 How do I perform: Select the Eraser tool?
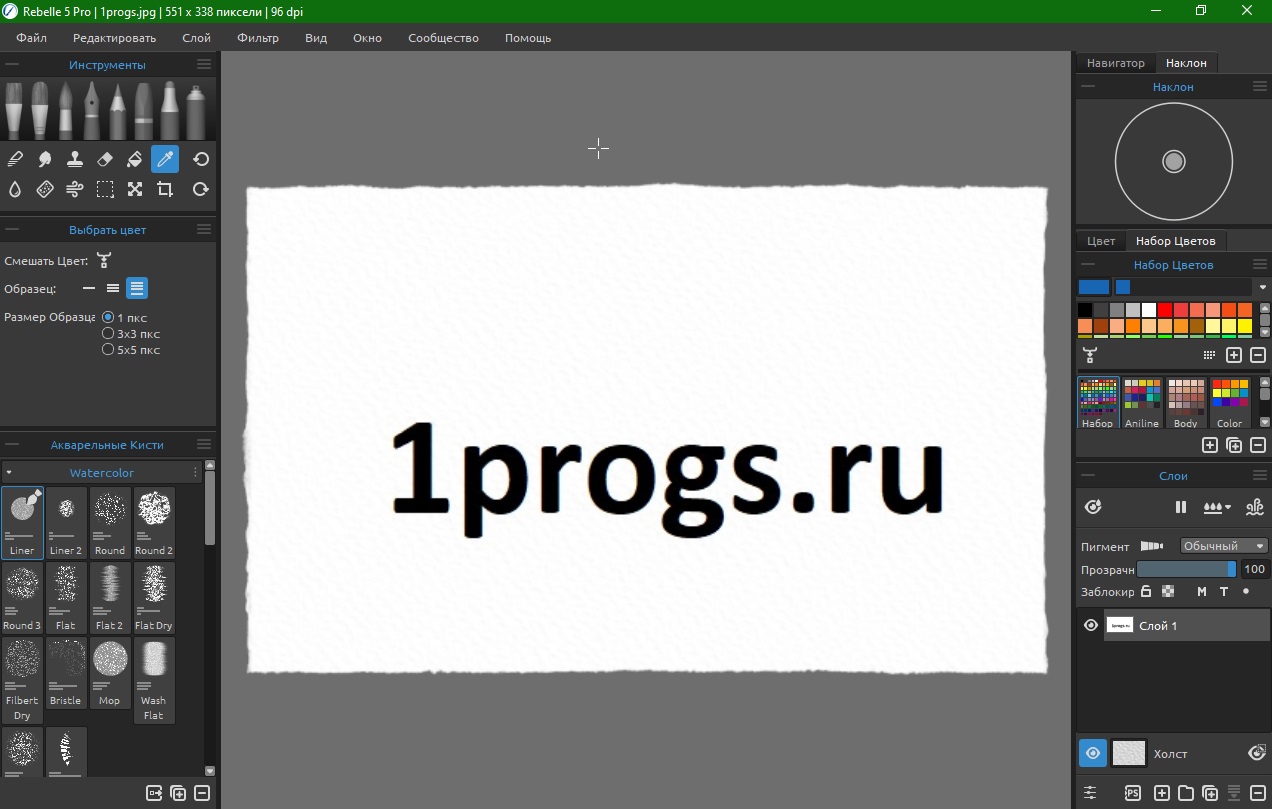coord(105,159)
